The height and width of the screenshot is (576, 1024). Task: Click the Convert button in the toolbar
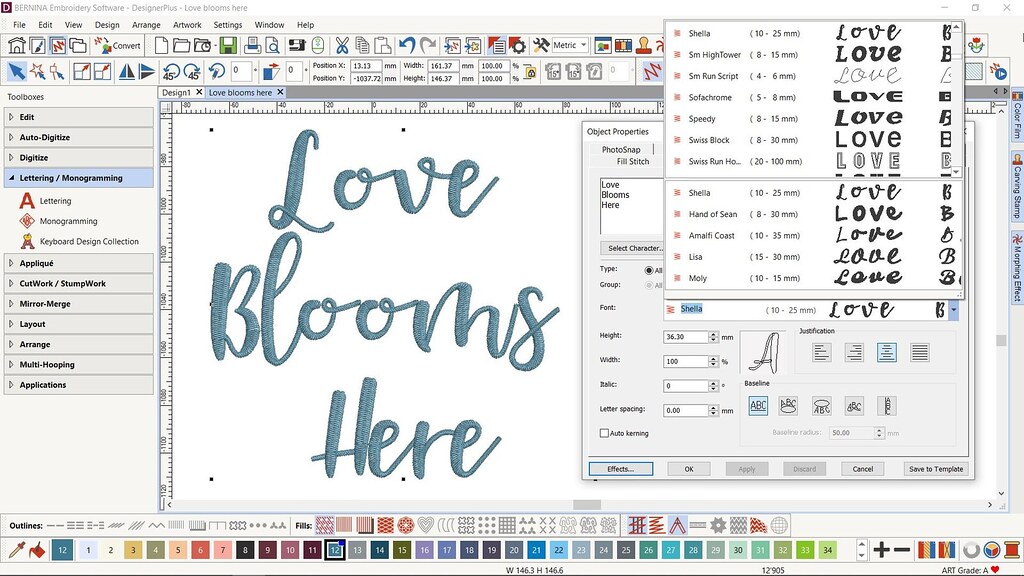(119, 44)
